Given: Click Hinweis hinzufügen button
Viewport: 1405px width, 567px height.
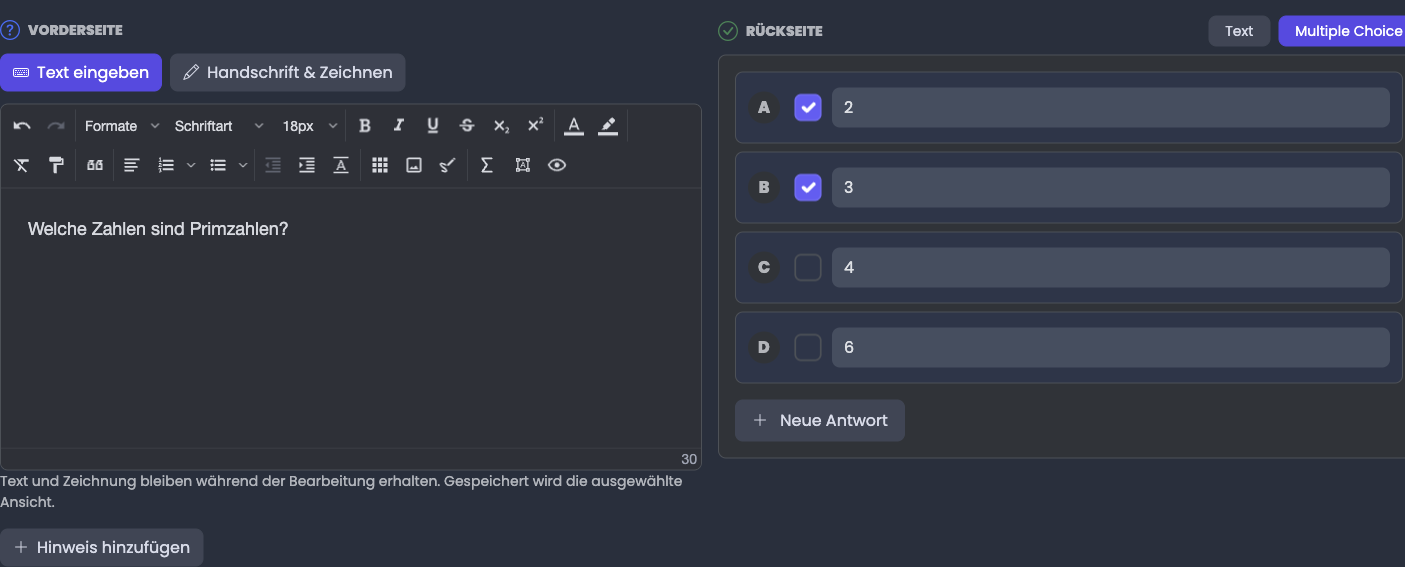Looking at the screenshot, I should (102, 547).
